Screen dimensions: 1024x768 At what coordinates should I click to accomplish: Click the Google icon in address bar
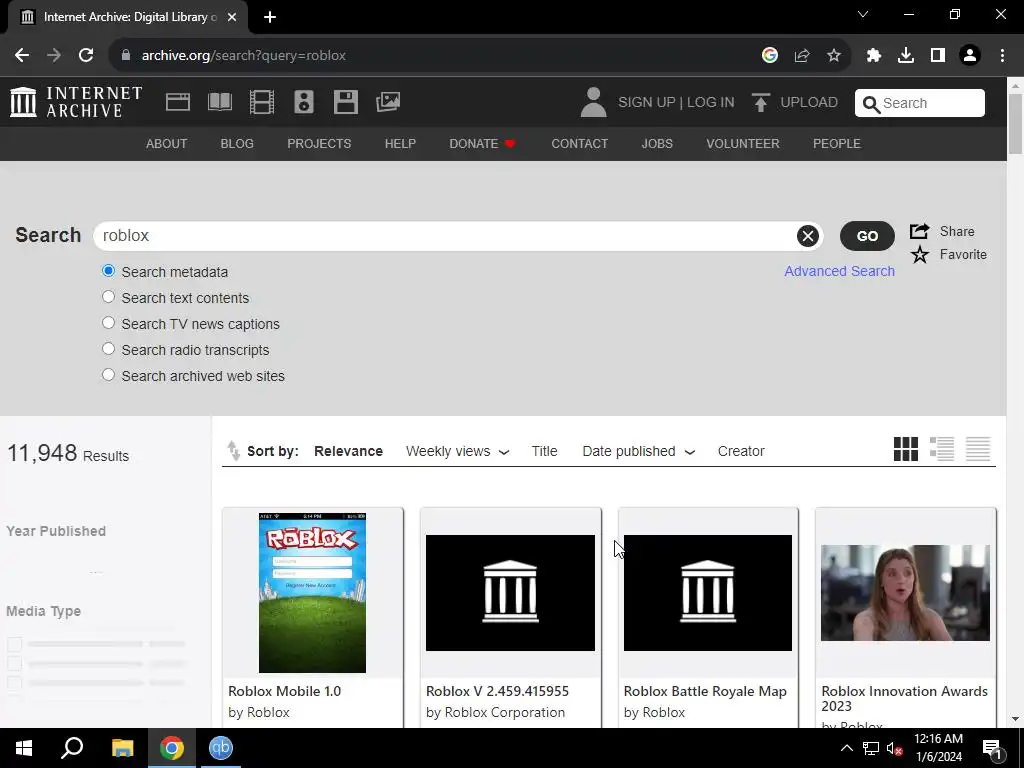point(769,56)
